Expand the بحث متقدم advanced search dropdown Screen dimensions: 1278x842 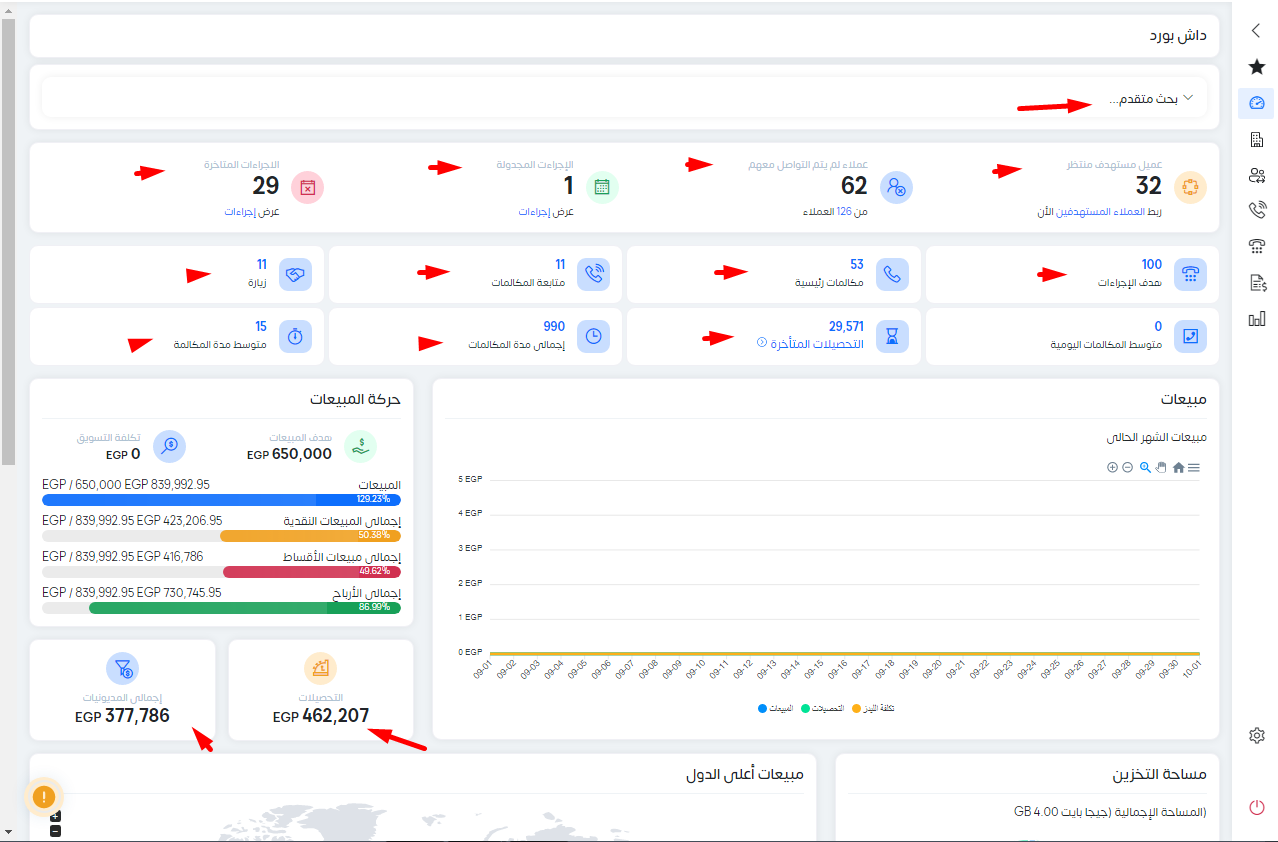(x=1150, y=97)
